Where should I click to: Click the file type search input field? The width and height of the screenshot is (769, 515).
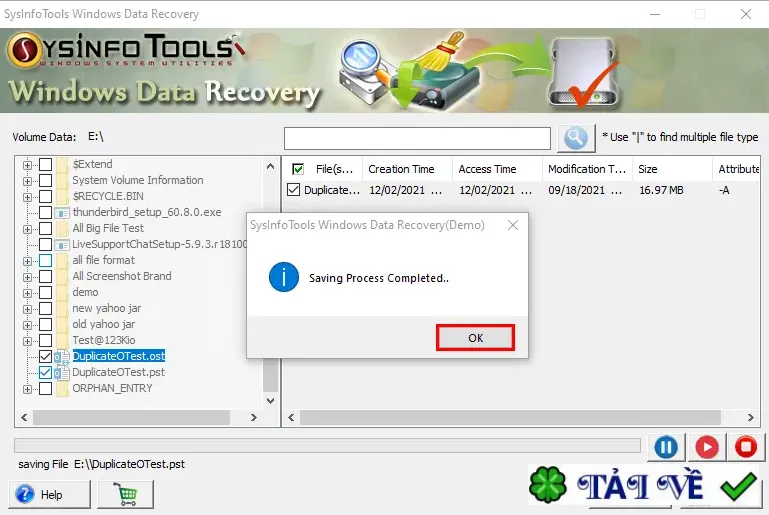417,138
